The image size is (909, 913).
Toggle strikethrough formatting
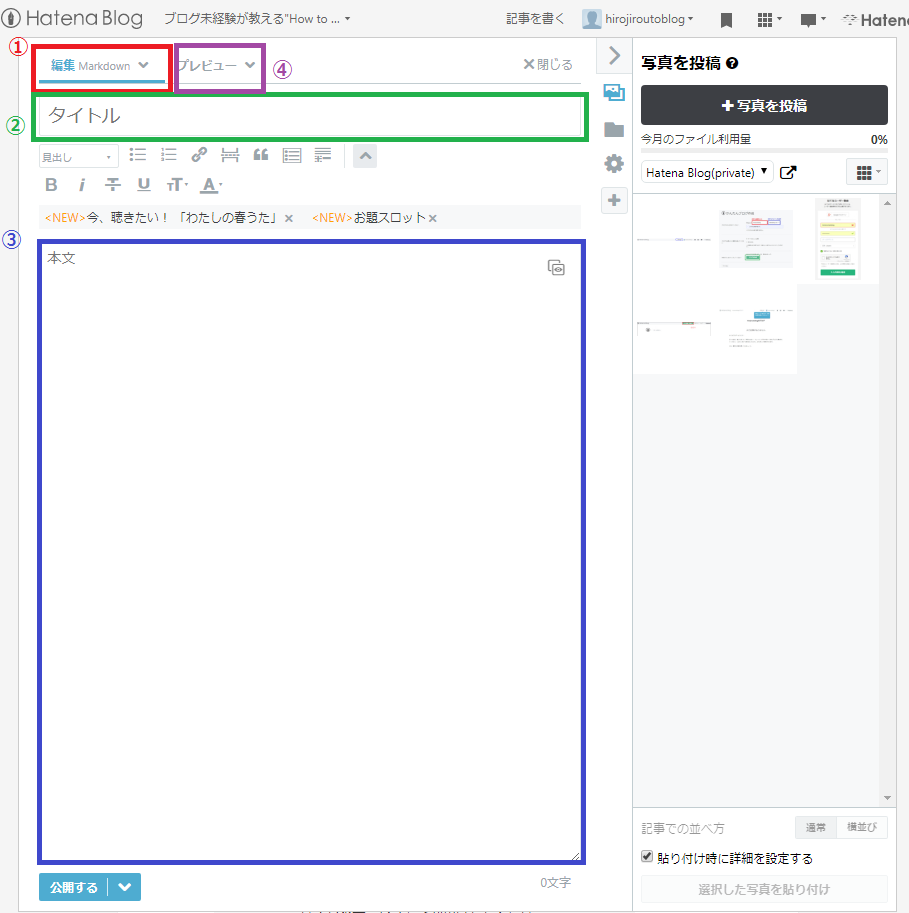(111, 185)
